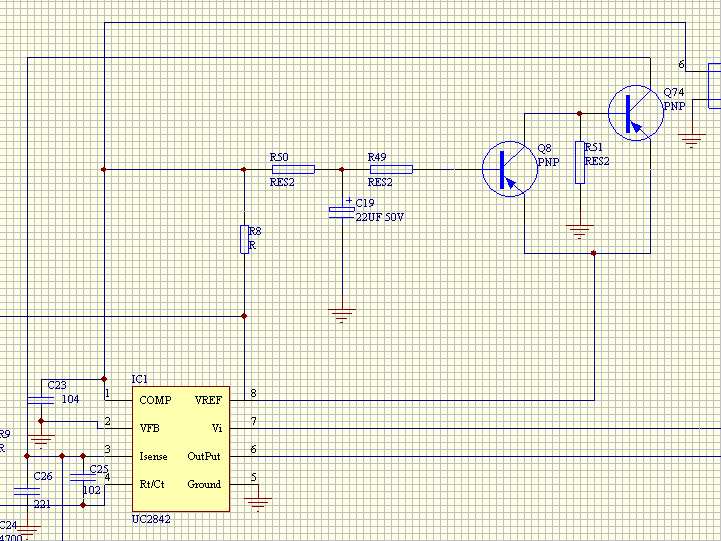Select the Q74 PNP transistor symbol

pos(636,113)
